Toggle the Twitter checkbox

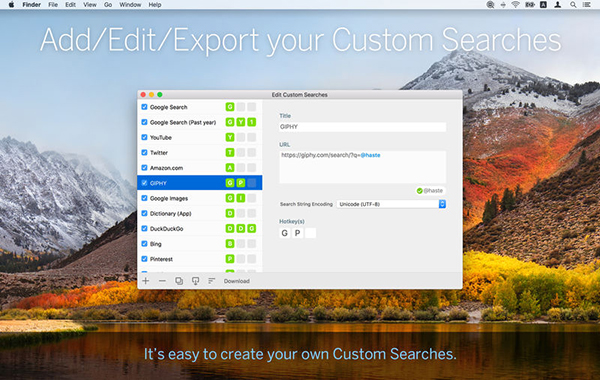click(144, 152)
